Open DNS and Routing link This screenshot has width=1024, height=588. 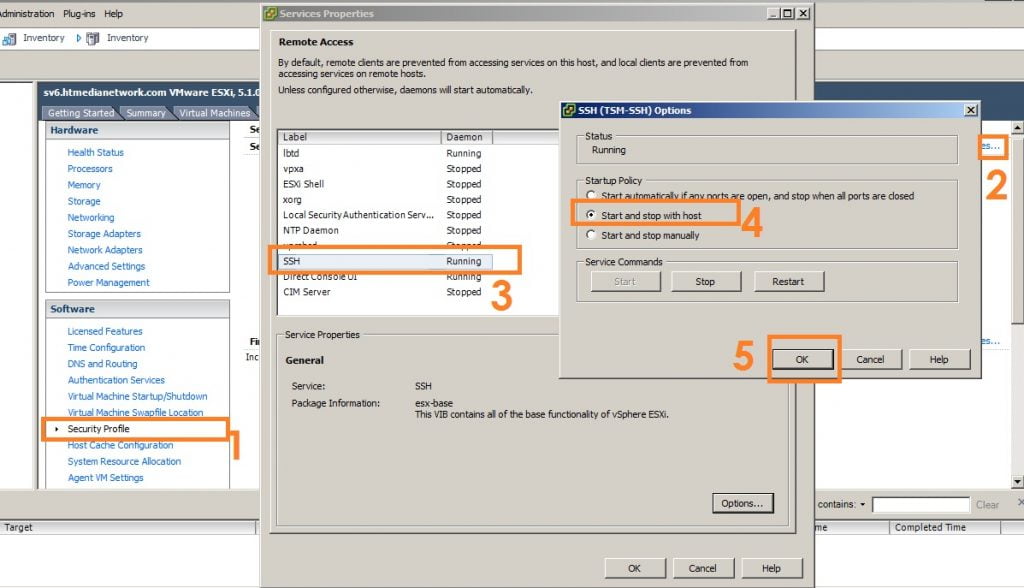tap(103, 364)
